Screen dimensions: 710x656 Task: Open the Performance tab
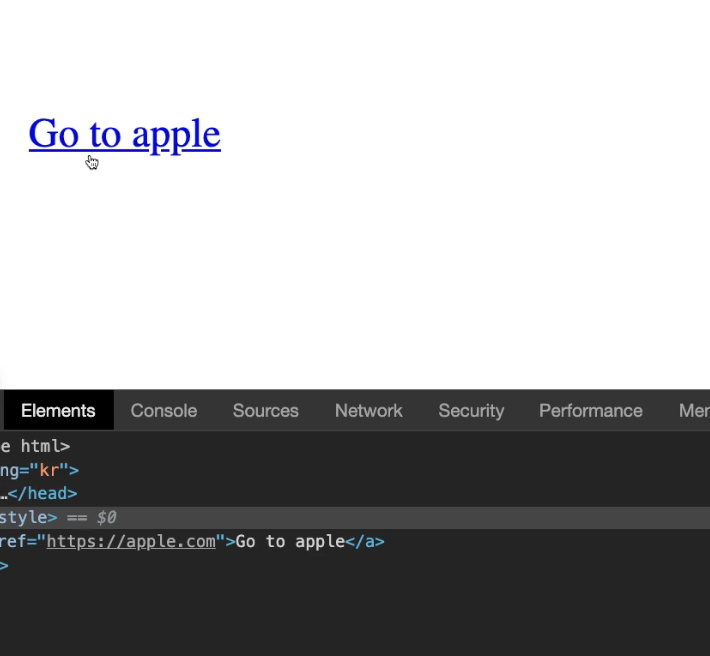(x=590, y=411)
